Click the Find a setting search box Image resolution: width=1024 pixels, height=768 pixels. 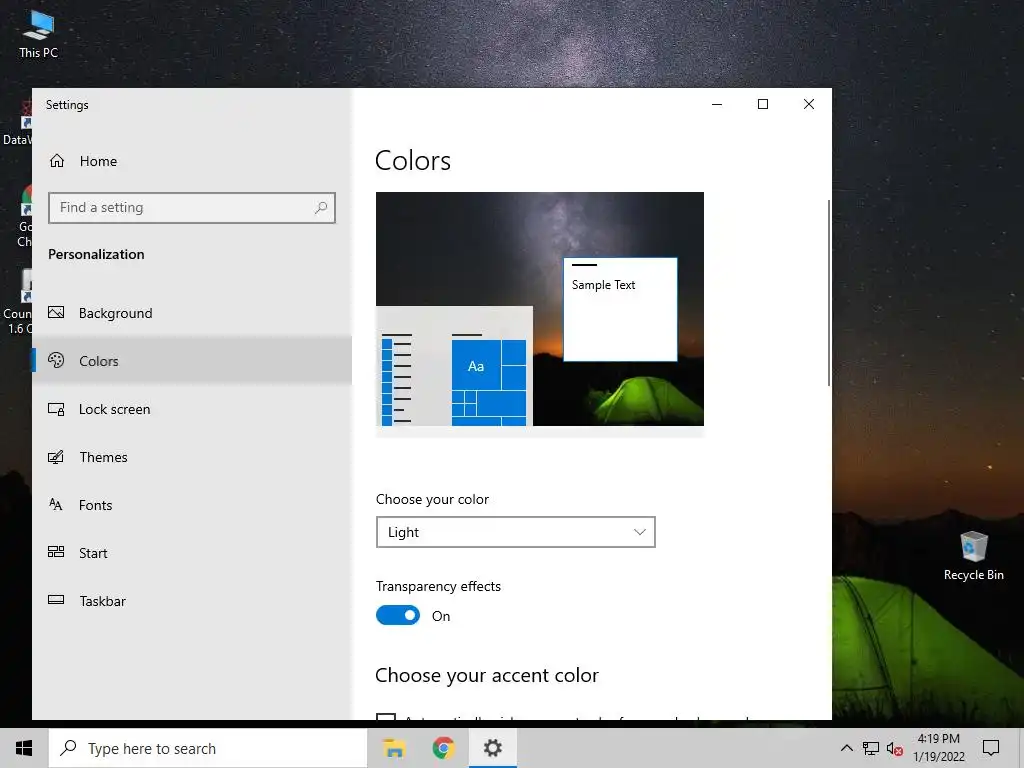click(192, 208)
